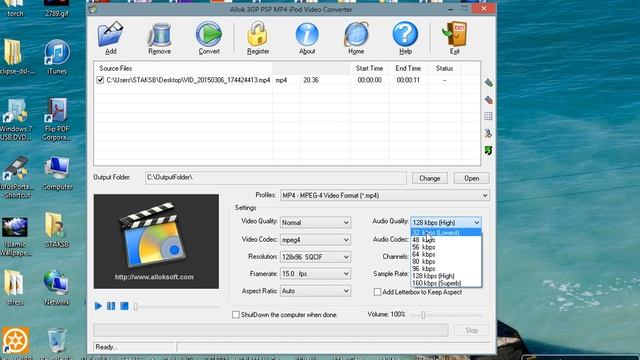This screenshot has height=360, width=640.
Task: Select 32 kbps (Lowest) audio quality
Action: tap(446, 233)
